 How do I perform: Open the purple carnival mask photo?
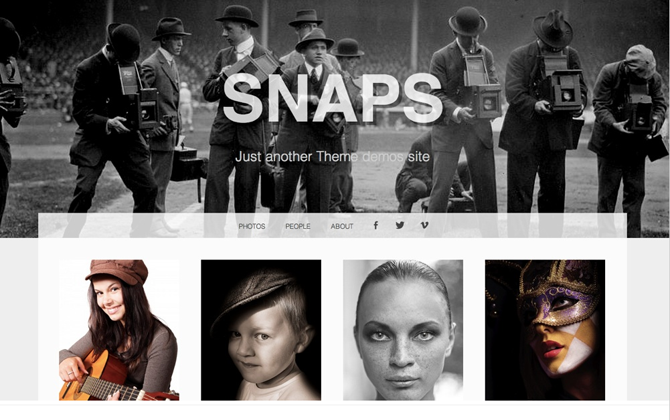click(545, 330)
